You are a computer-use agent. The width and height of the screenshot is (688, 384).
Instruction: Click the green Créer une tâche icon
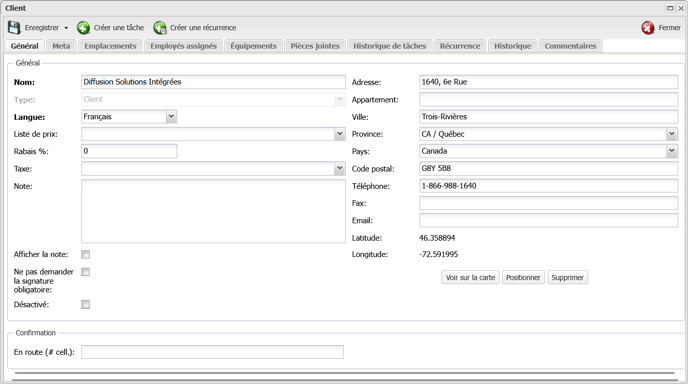pos(83,28)
